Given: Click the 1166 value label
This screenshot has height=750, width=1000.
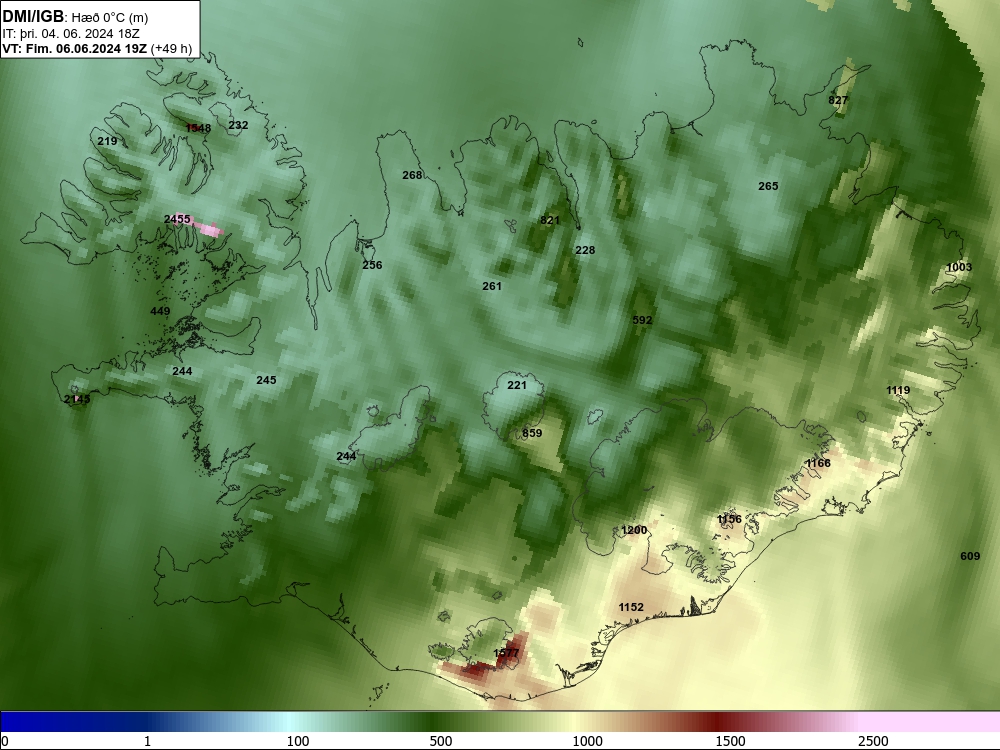Looking at the screenshot, I should [818, 463].
